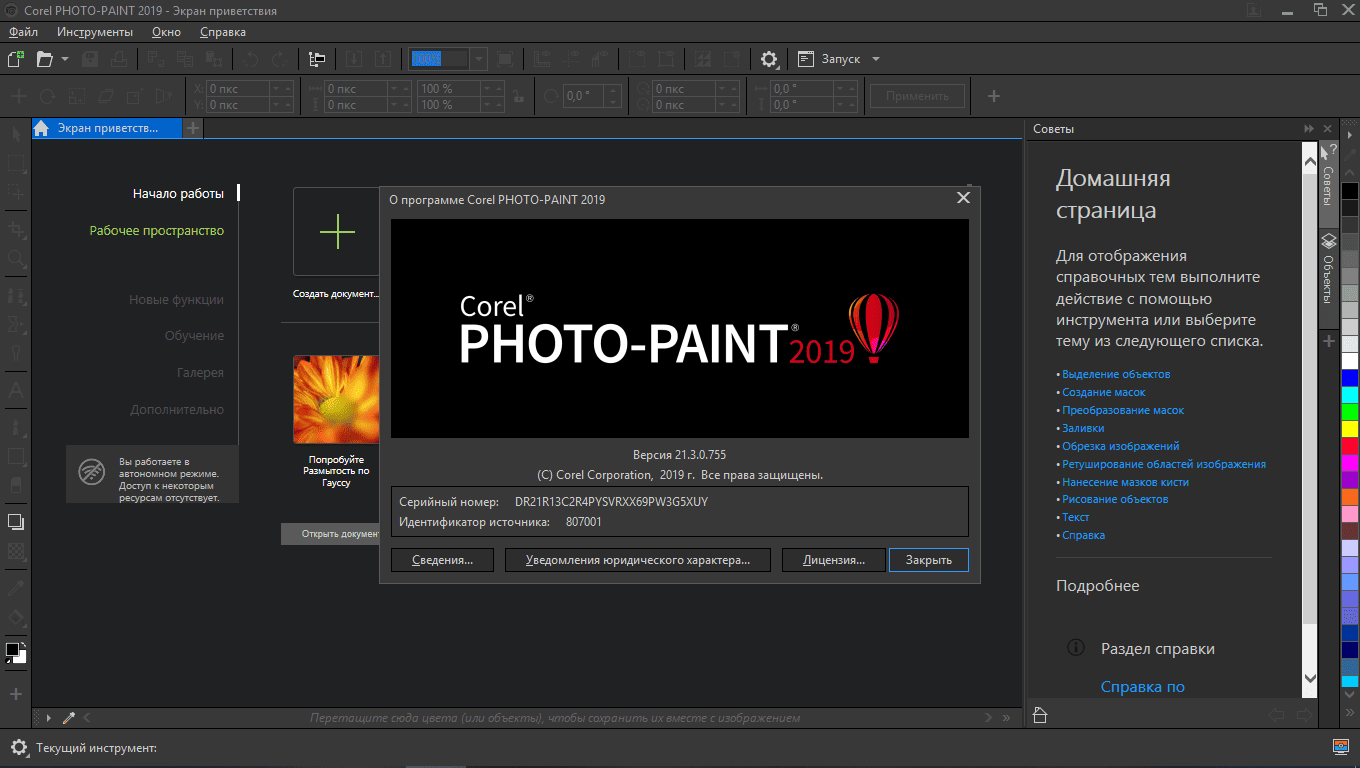Image resolution: width=1360 pixels, height=768 pixels.
Task: Open the Рисование объектов link
Action: point(1115,499)
